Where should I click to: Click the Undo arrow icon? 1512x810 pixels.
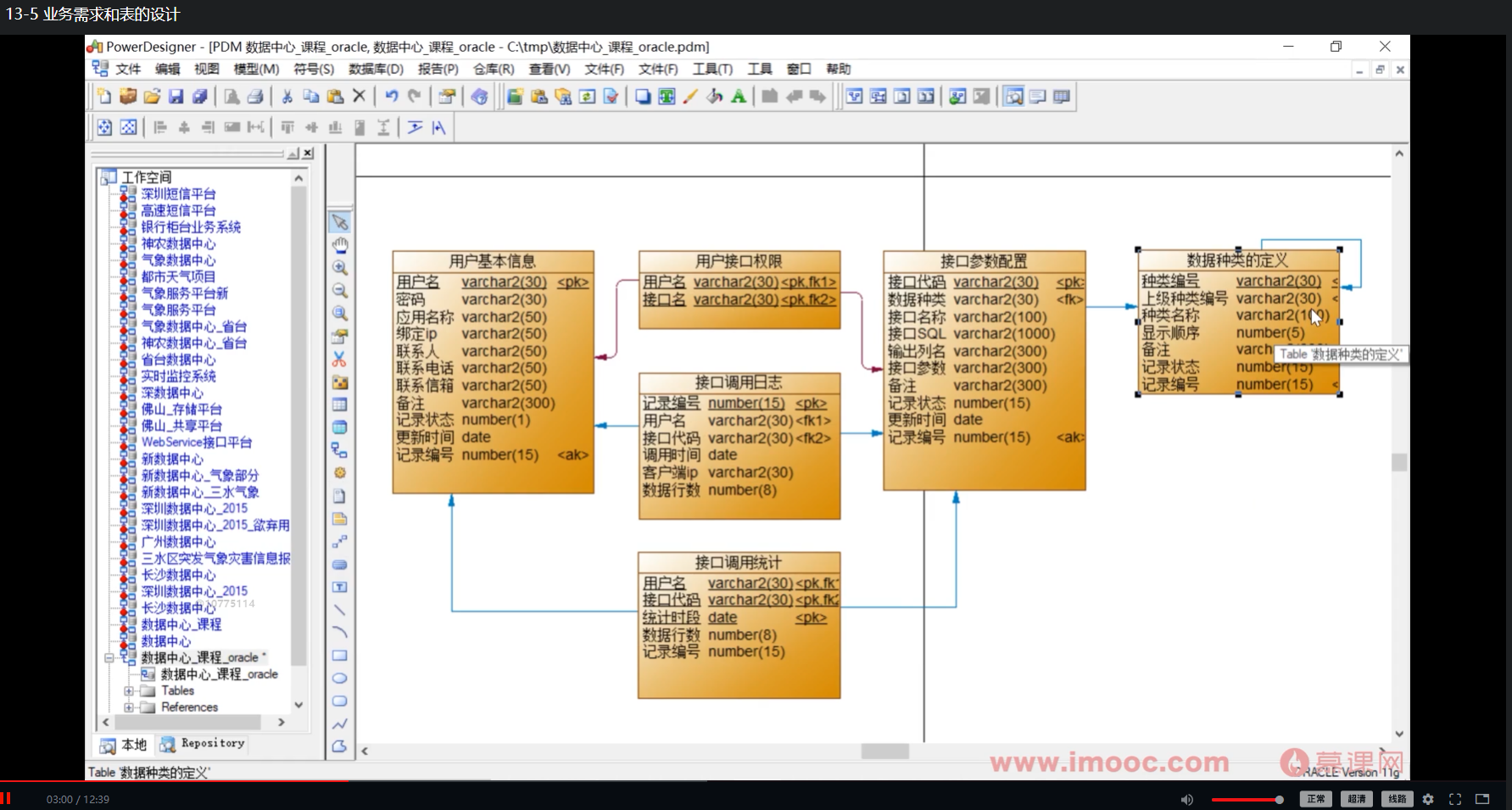(391, 97)
